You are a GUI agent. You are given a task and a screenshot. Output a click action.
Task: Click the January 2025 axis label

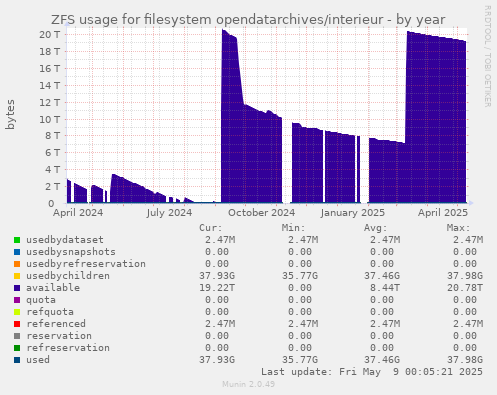[353, 213]
